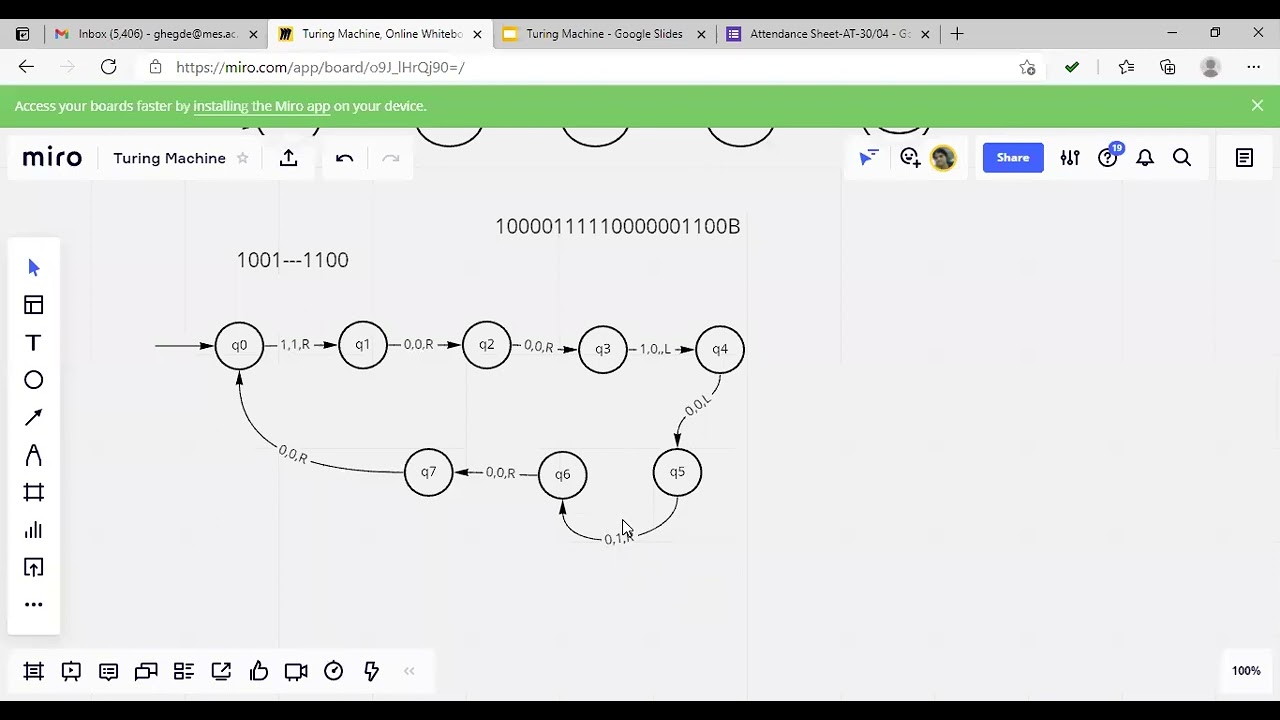Image resolution: width=1280 pixels, height=720 pixels.
Task: Switch to Turing Machine Google Slides tab
Action: coord(604,34)
